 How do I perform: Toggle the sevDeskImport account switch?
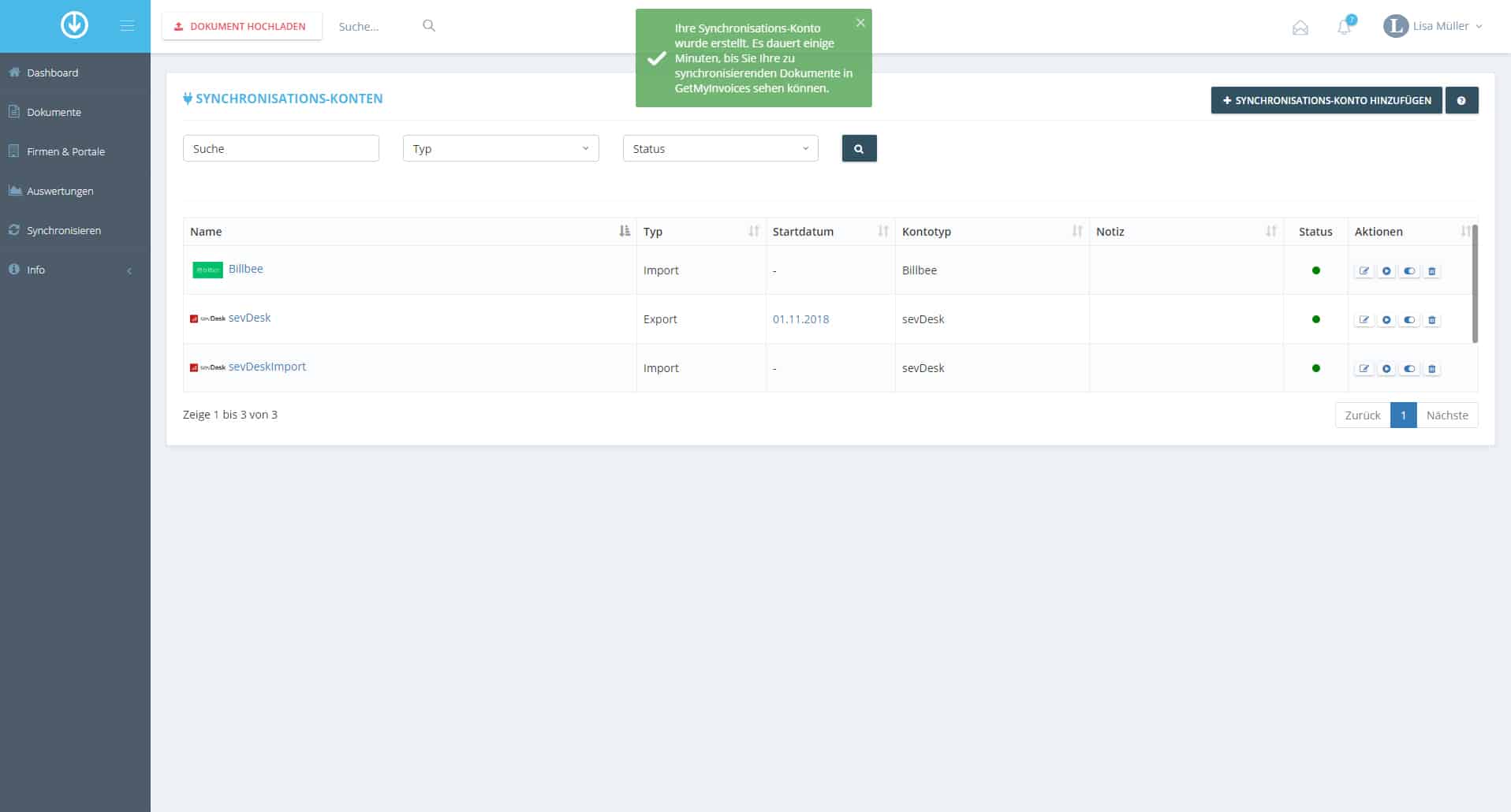pos(1409,369)
